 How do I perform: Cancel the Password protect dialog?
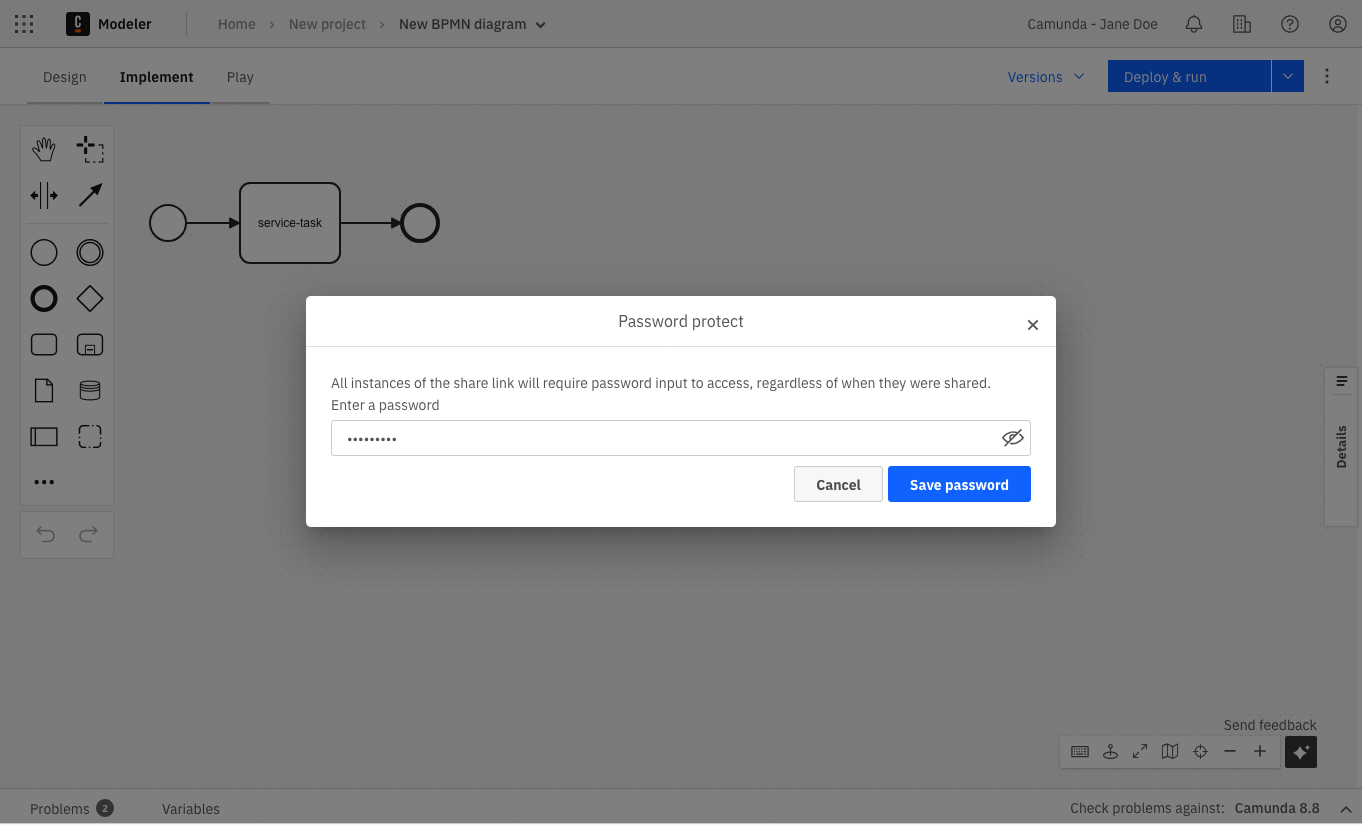coord(837,484)
